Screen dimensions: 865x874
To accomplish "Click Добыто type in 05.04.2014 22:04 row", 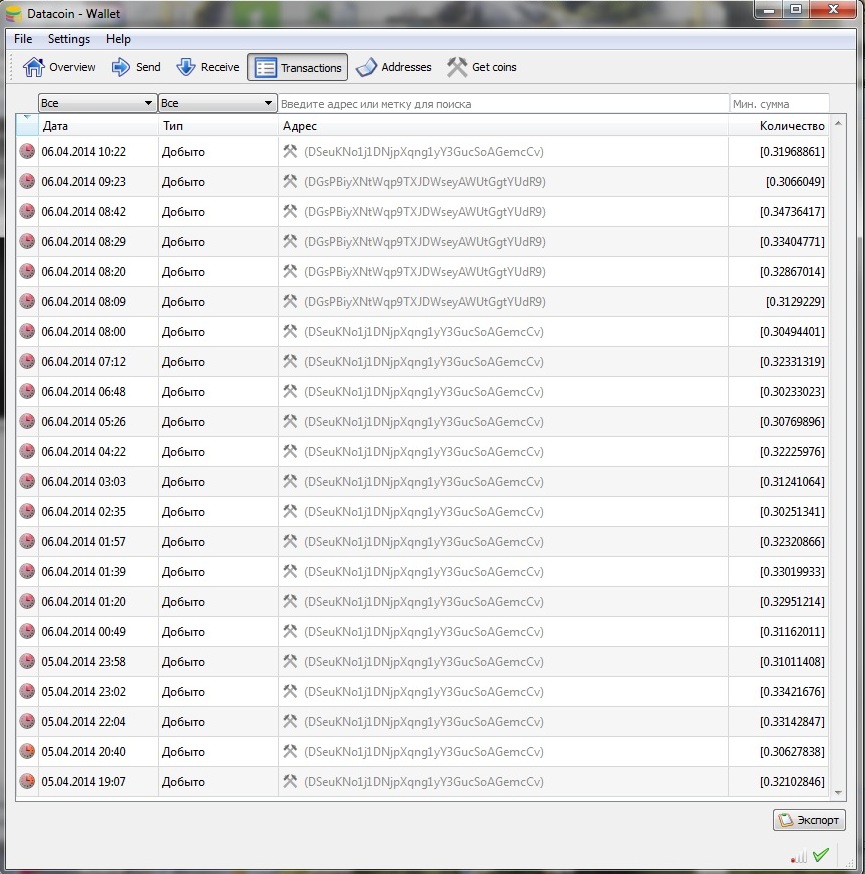I will click(183, 722).
